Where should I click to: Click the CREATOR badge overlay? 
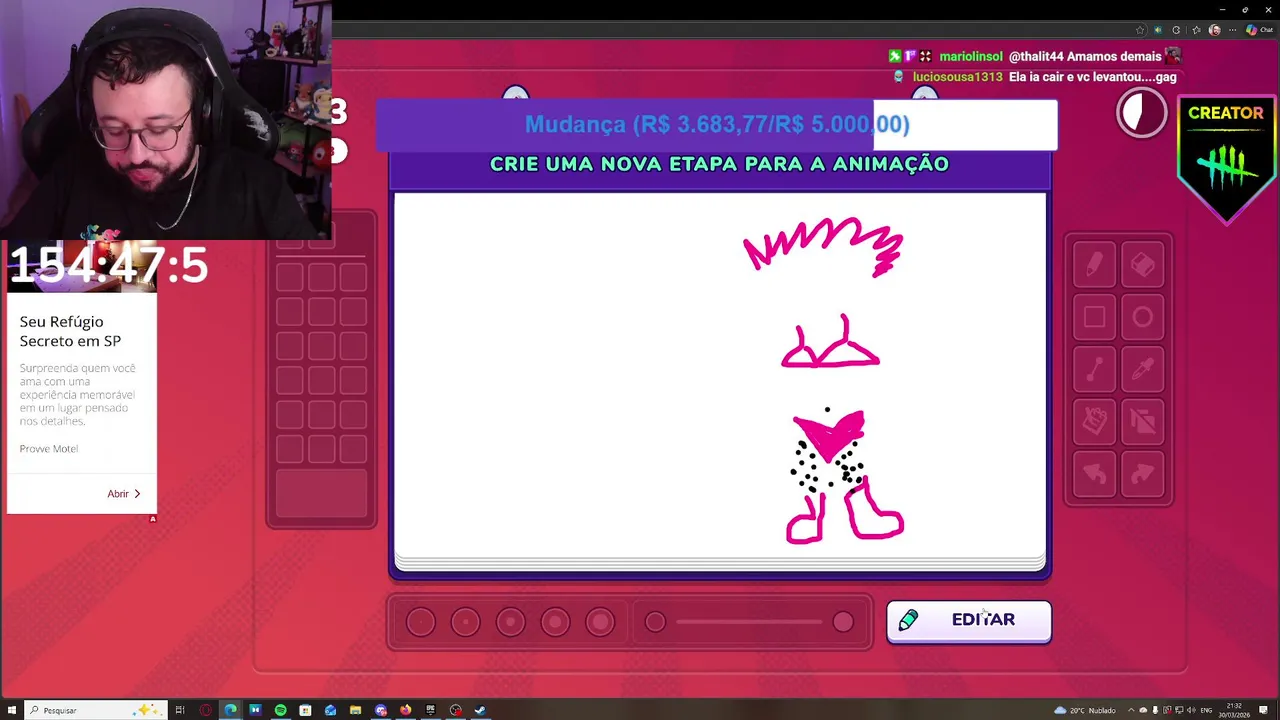(1226, 158)
